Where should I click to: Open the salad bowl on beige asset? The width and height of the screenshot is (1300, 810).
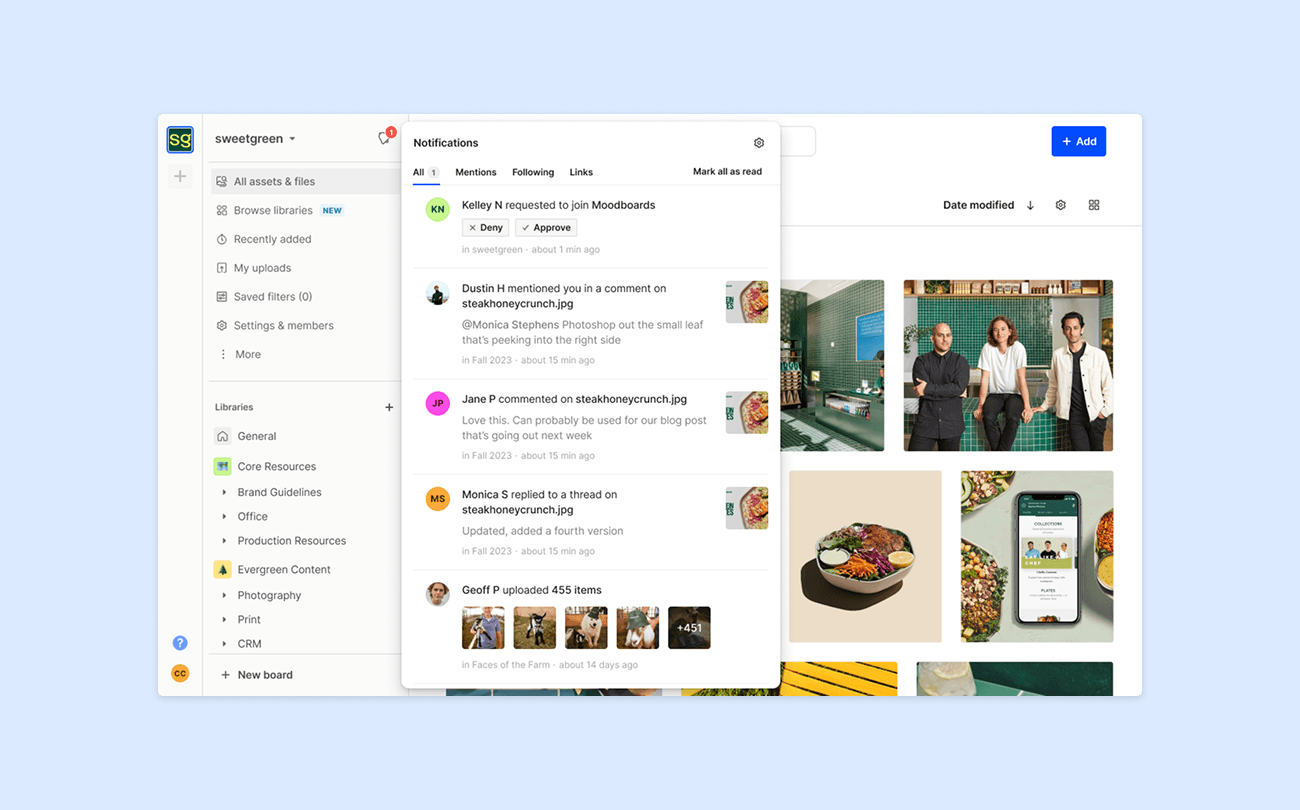click(x=865, y=556)
